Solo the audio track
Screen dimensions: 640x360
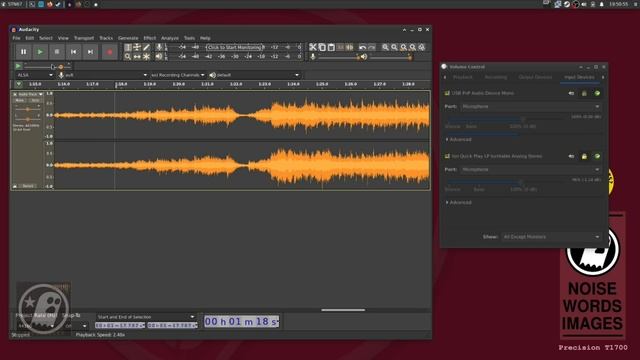[35, 100]
